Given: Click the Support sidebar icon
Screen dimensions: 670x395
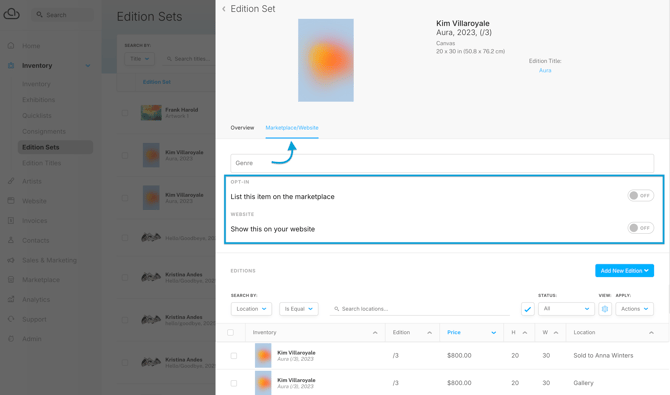Looking at the screenshot, I should [11, 319].
